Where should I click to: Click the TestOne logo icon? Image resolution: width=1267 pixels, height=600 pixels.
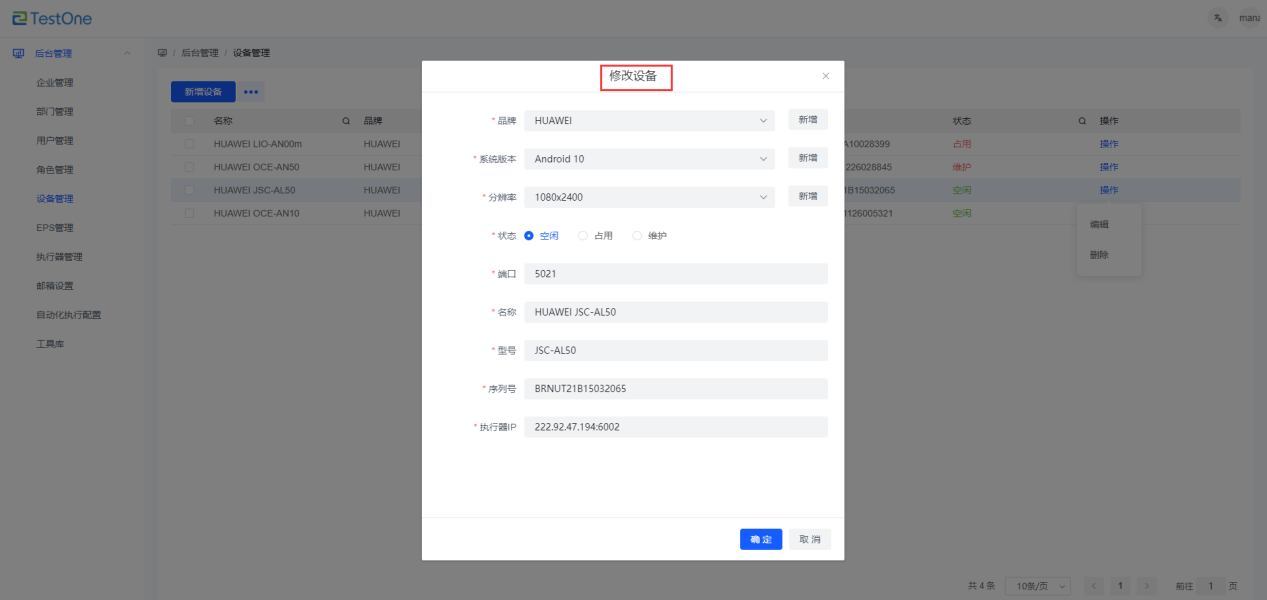(x=20, y=18)
